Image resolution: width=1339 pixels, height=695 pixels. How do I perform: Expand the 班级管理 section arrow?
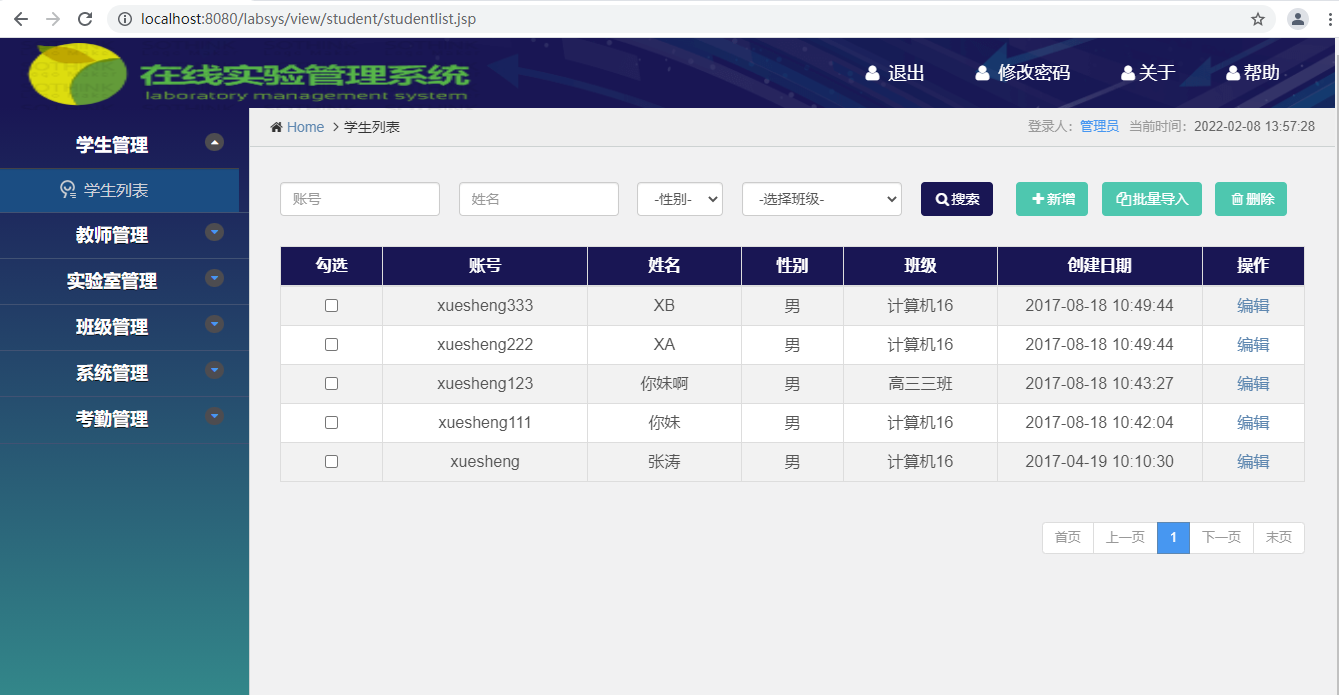tap(214, 324)
